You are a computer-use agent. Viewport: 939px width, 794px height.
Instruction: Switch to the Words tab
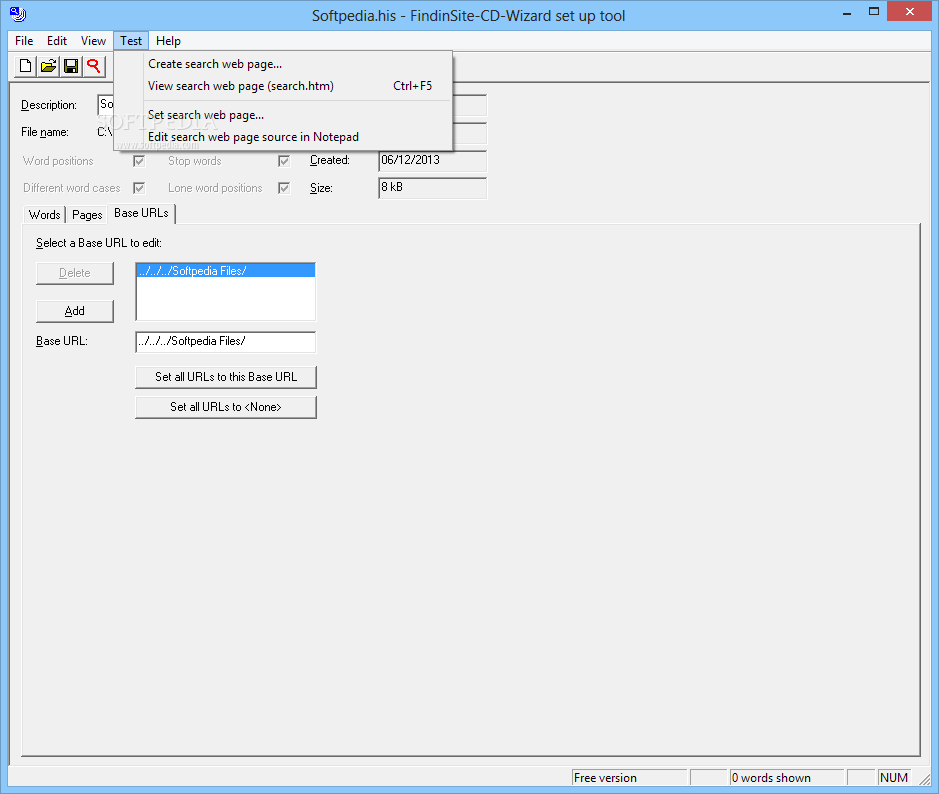(44, 215)
